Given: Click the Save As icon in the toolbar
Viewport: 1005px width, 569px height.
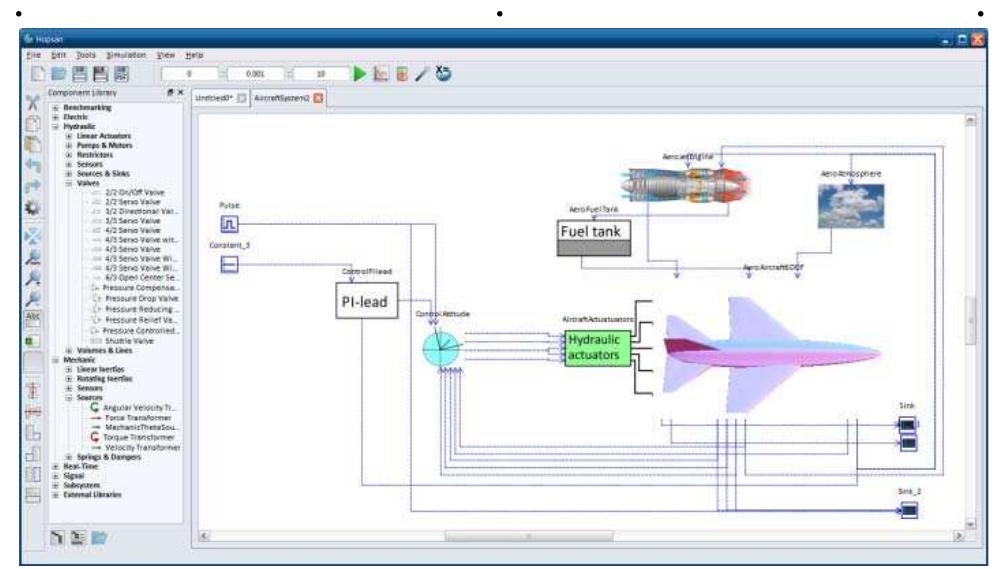Looking at the screenshot, I should (x=101, y=74).
